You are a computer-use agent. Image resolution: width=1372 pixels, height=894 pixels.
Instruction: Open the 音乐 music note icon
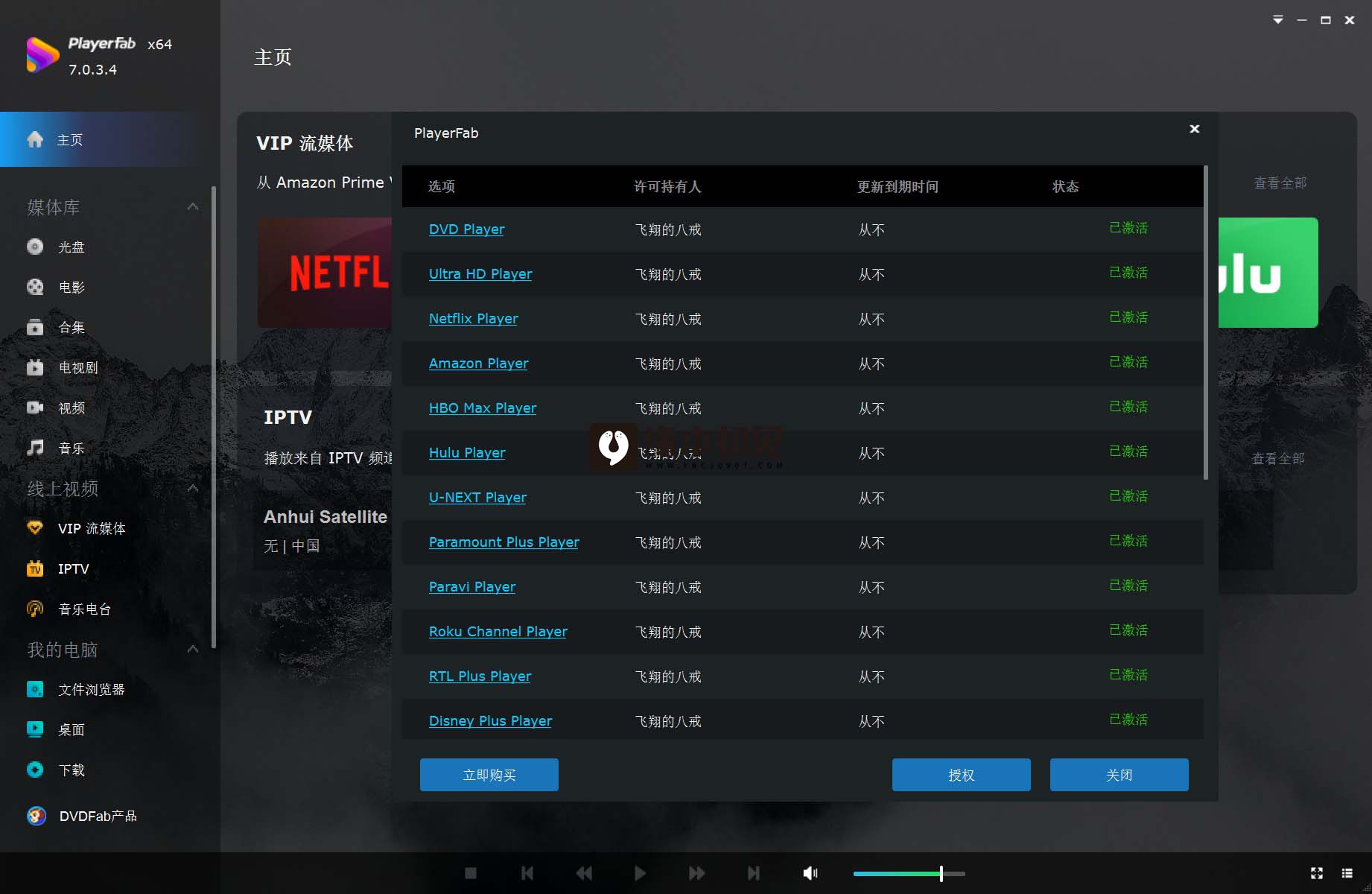35,448
